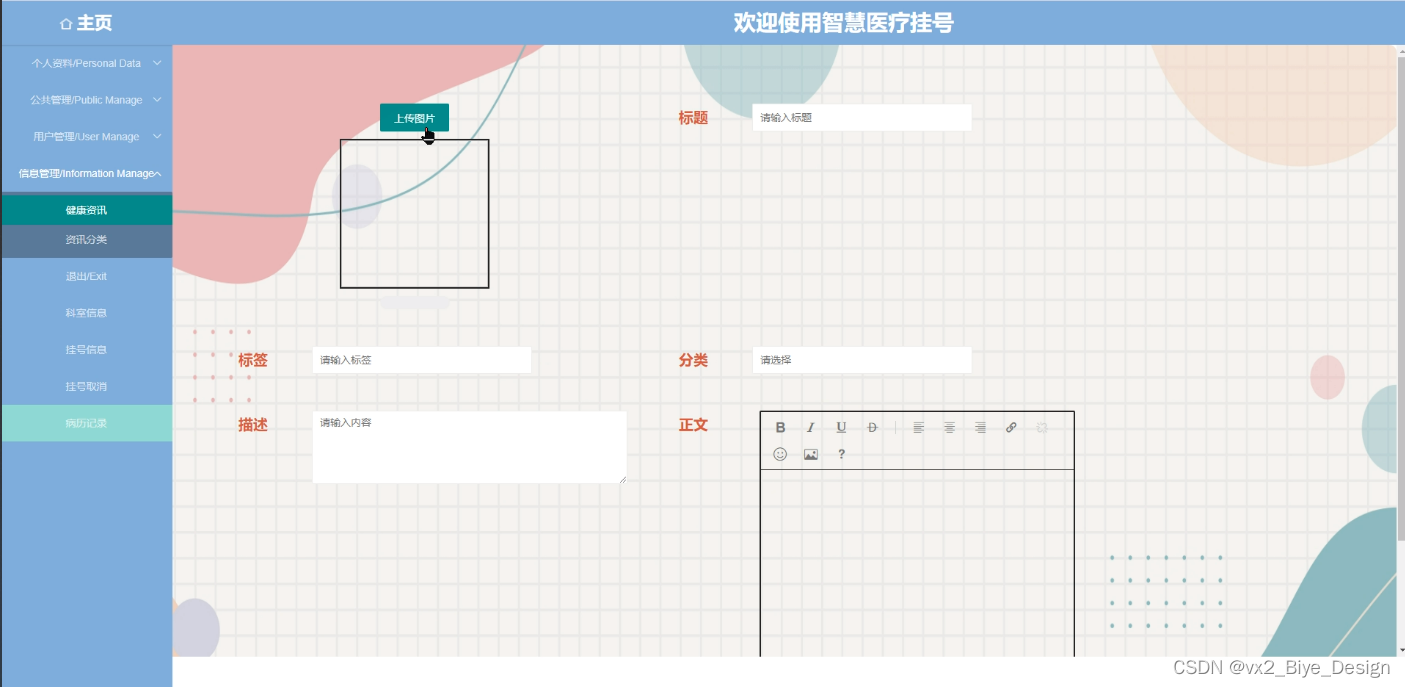Click 个人资料/Personal Data menu label
Screen dimensions: 1405x687
tap(86, 63)
